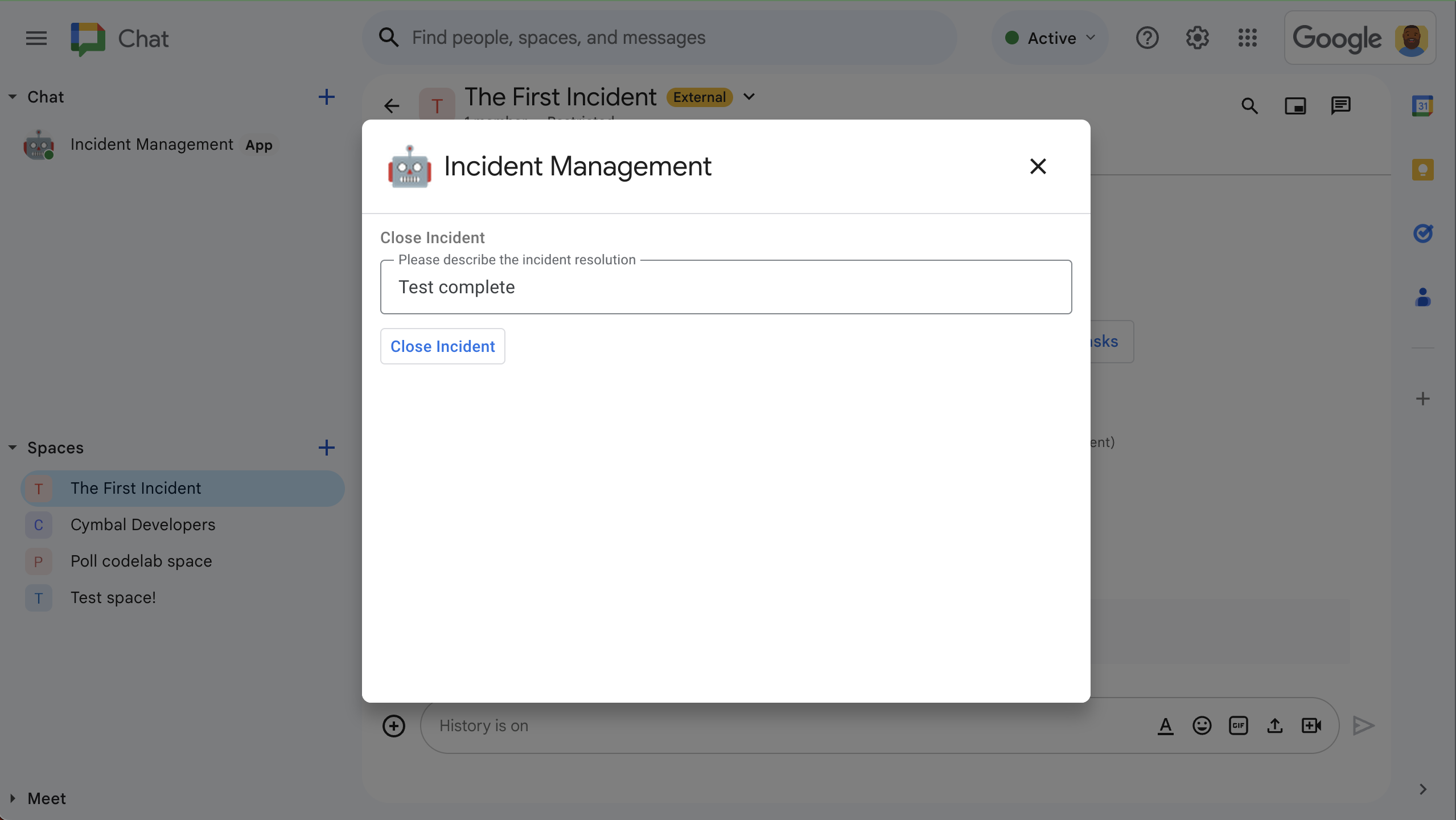Expand Spaces section collapse arrow

tap(12, 447)
